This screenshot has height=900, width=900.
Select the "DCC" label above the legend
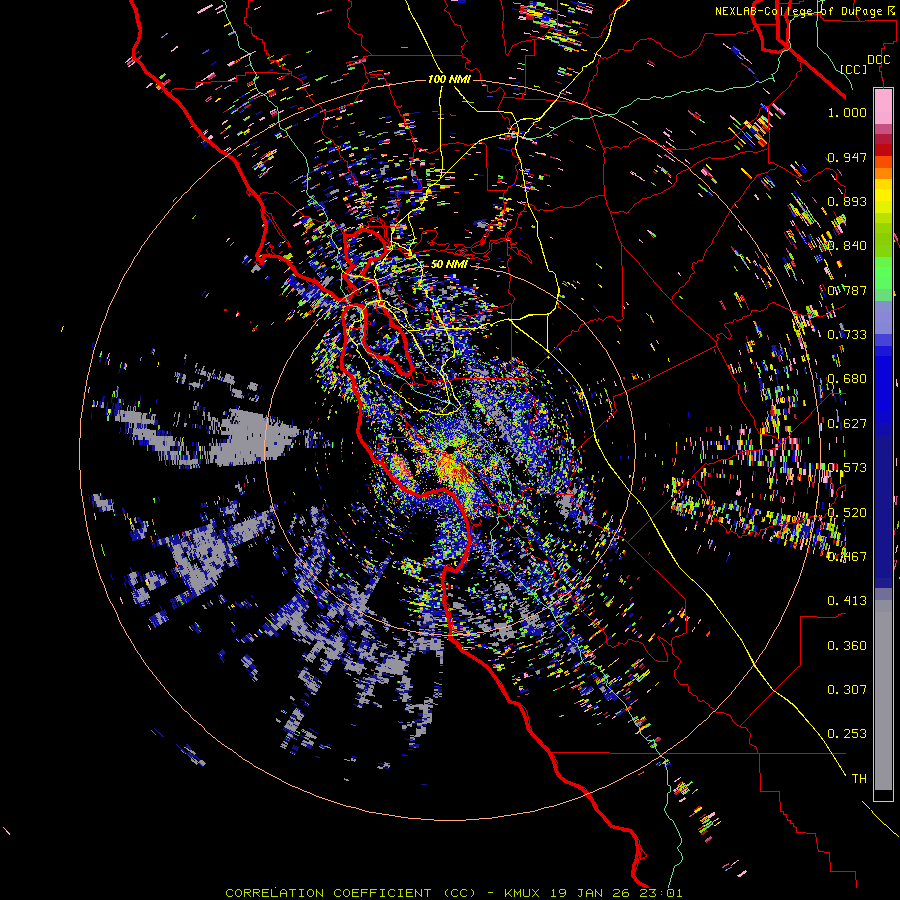(878, 60)
